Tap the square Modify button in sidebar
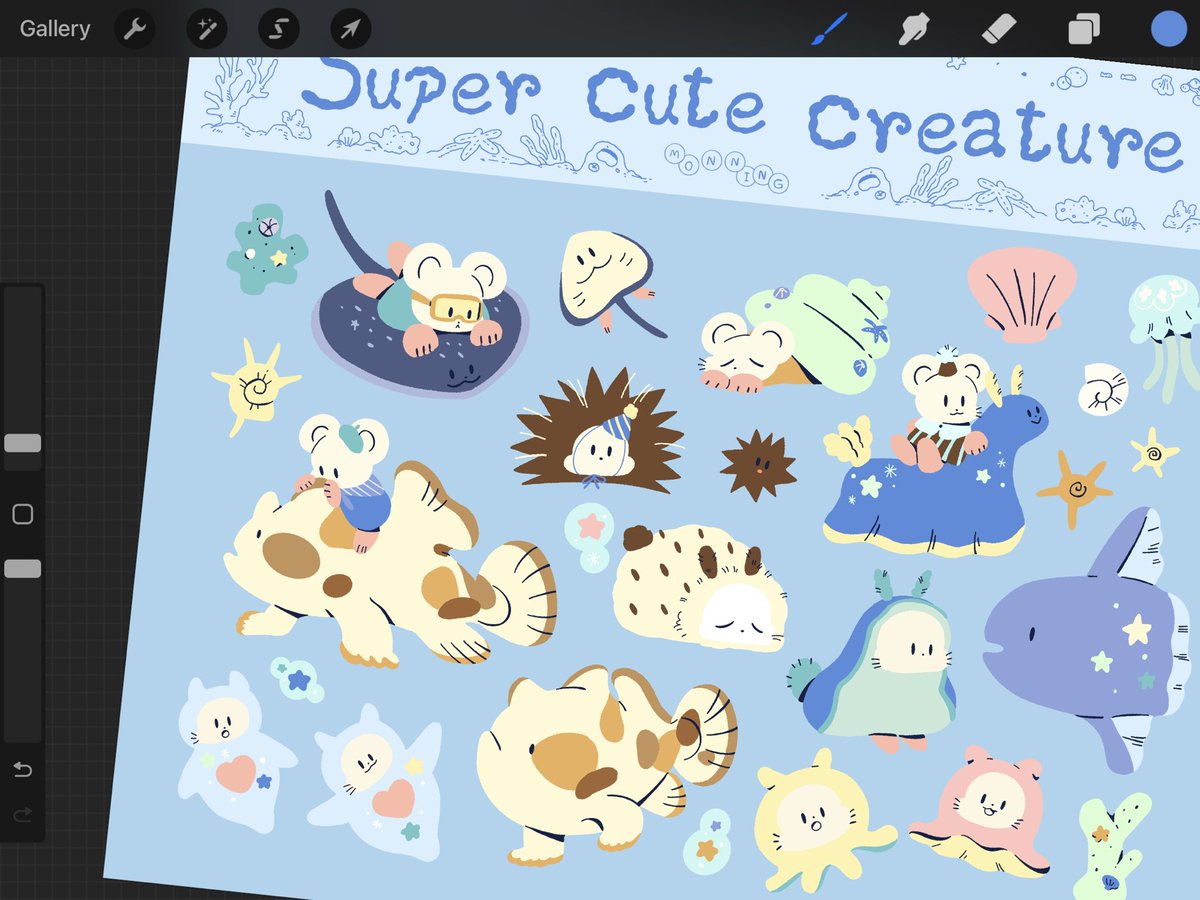Viewport: 1200px width, 900px height. (x=22, y=515)
